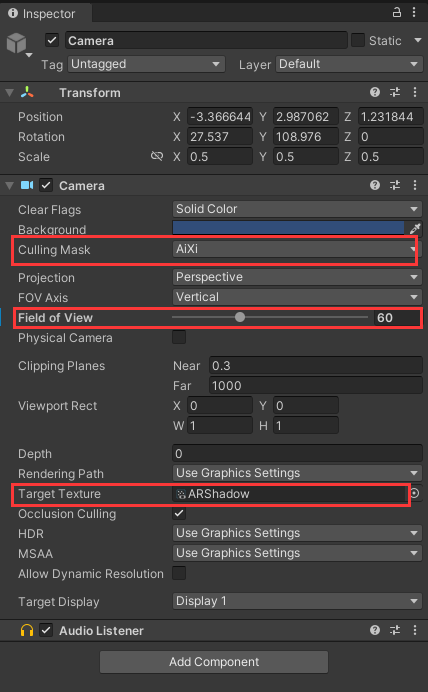Open Audio Listener help reference icon
This screenshot has width=428, height=692.
(375, 630)
